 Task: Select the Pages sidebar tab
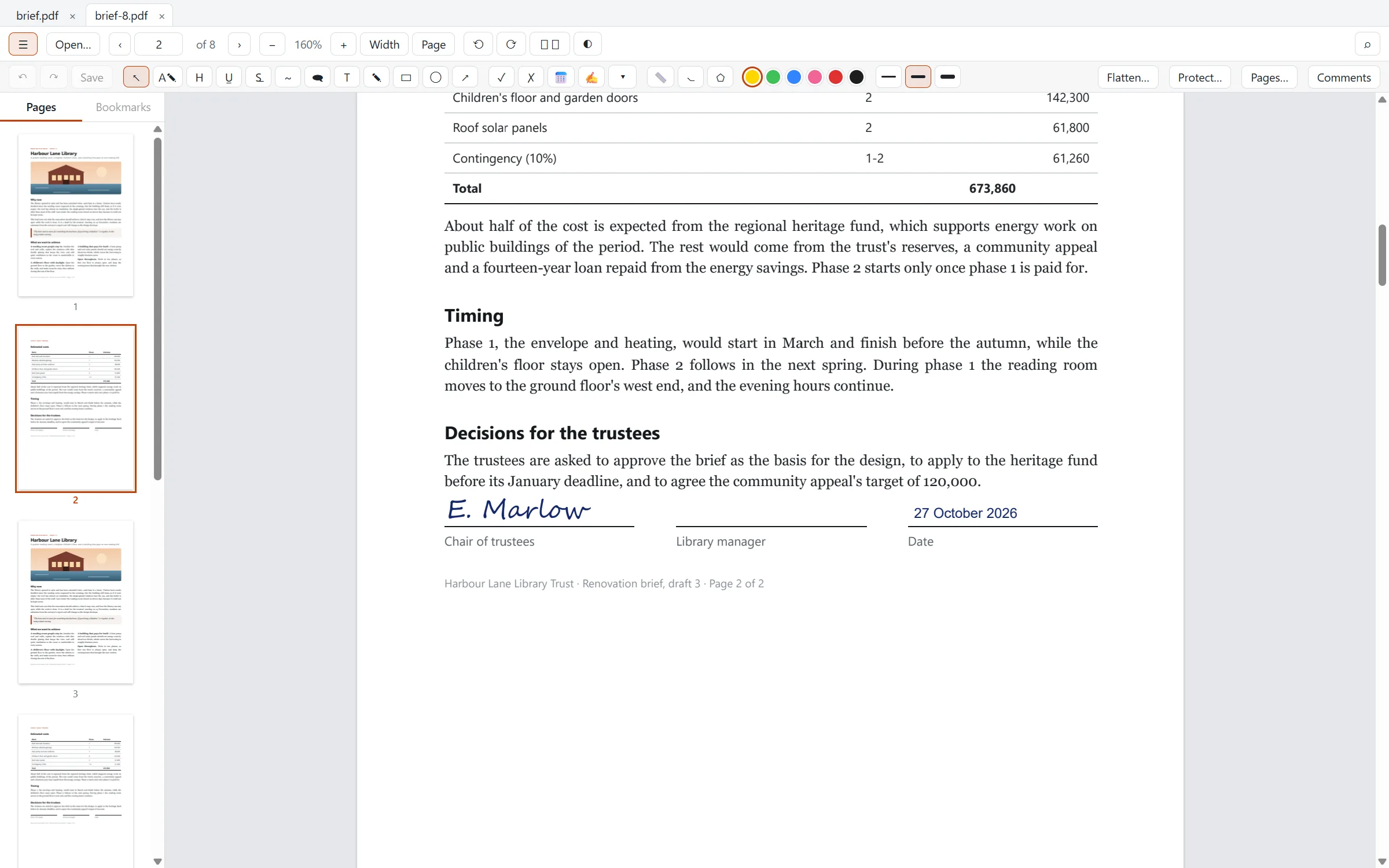[41, 107]
